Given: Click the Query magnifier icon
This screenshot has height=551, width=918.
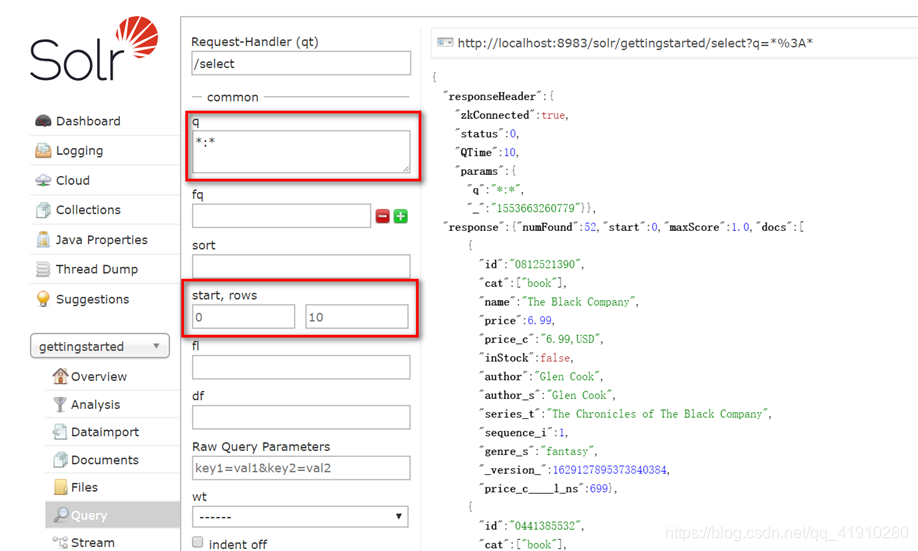Looking at the screenshot, I should [x=61, y=515].
